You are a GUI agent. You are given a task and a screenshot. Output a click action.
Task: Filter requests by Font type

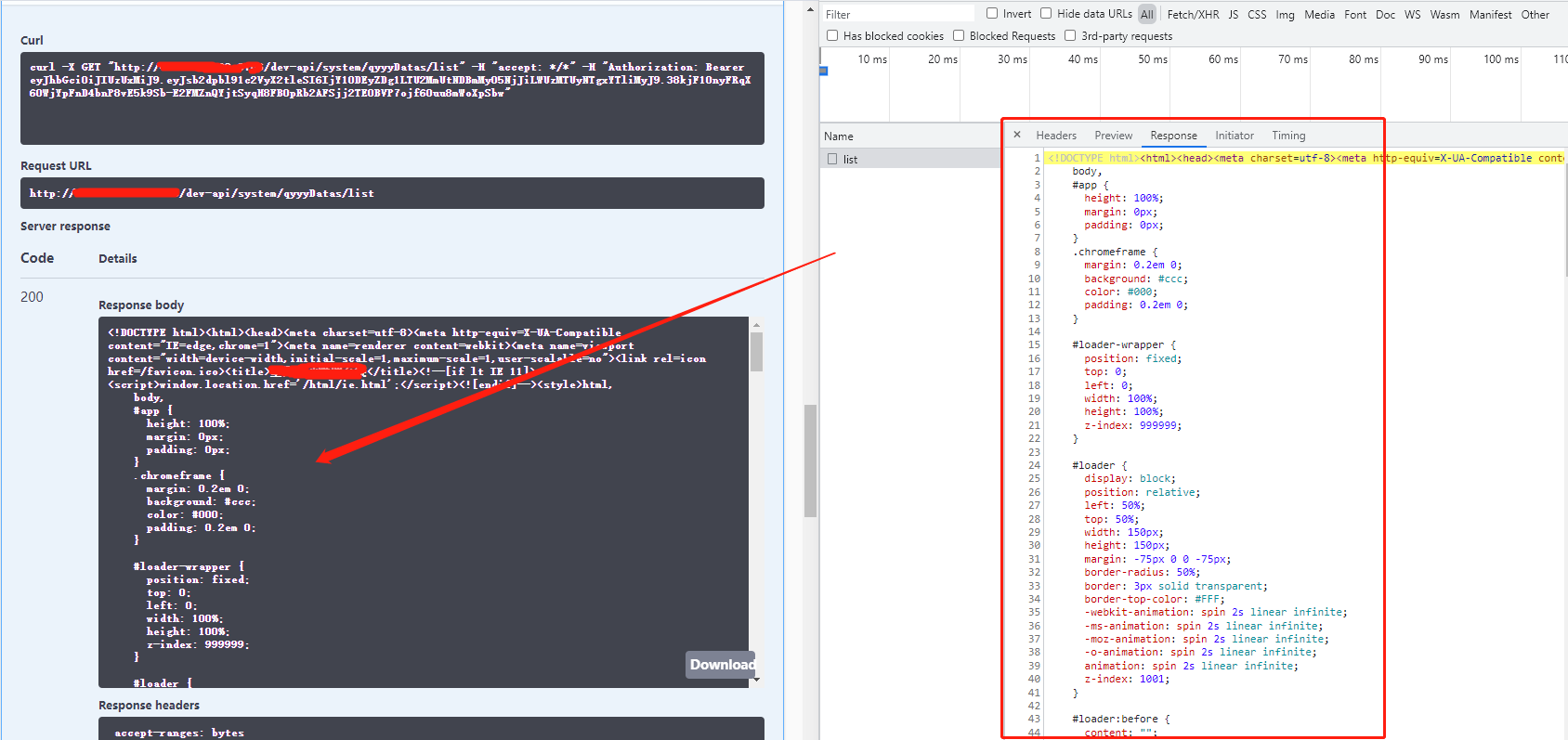pyautogui.click(x=1355, y=14)
